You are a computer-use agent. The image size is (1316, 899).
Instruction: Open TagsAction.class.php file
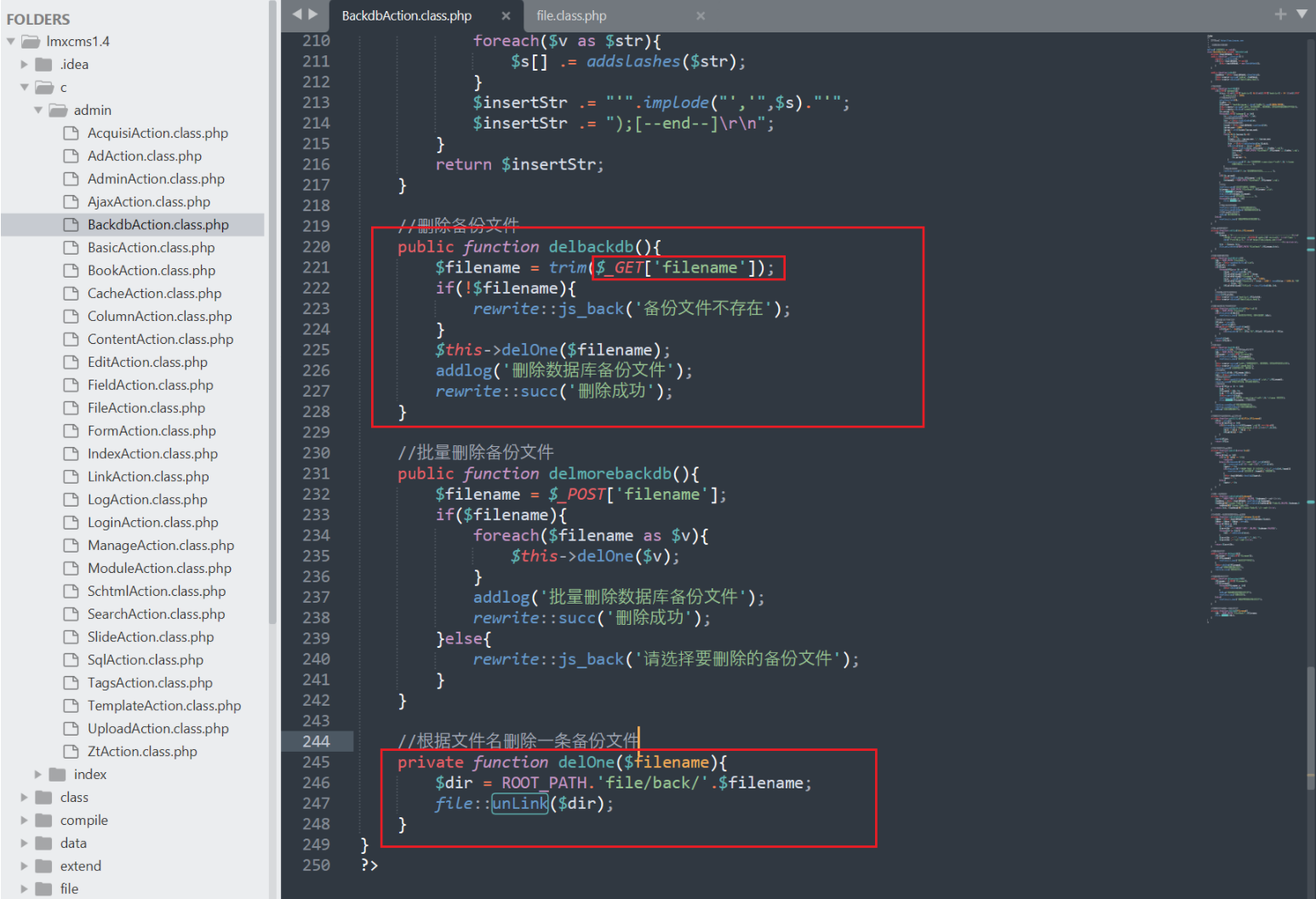tap(150, 684)
